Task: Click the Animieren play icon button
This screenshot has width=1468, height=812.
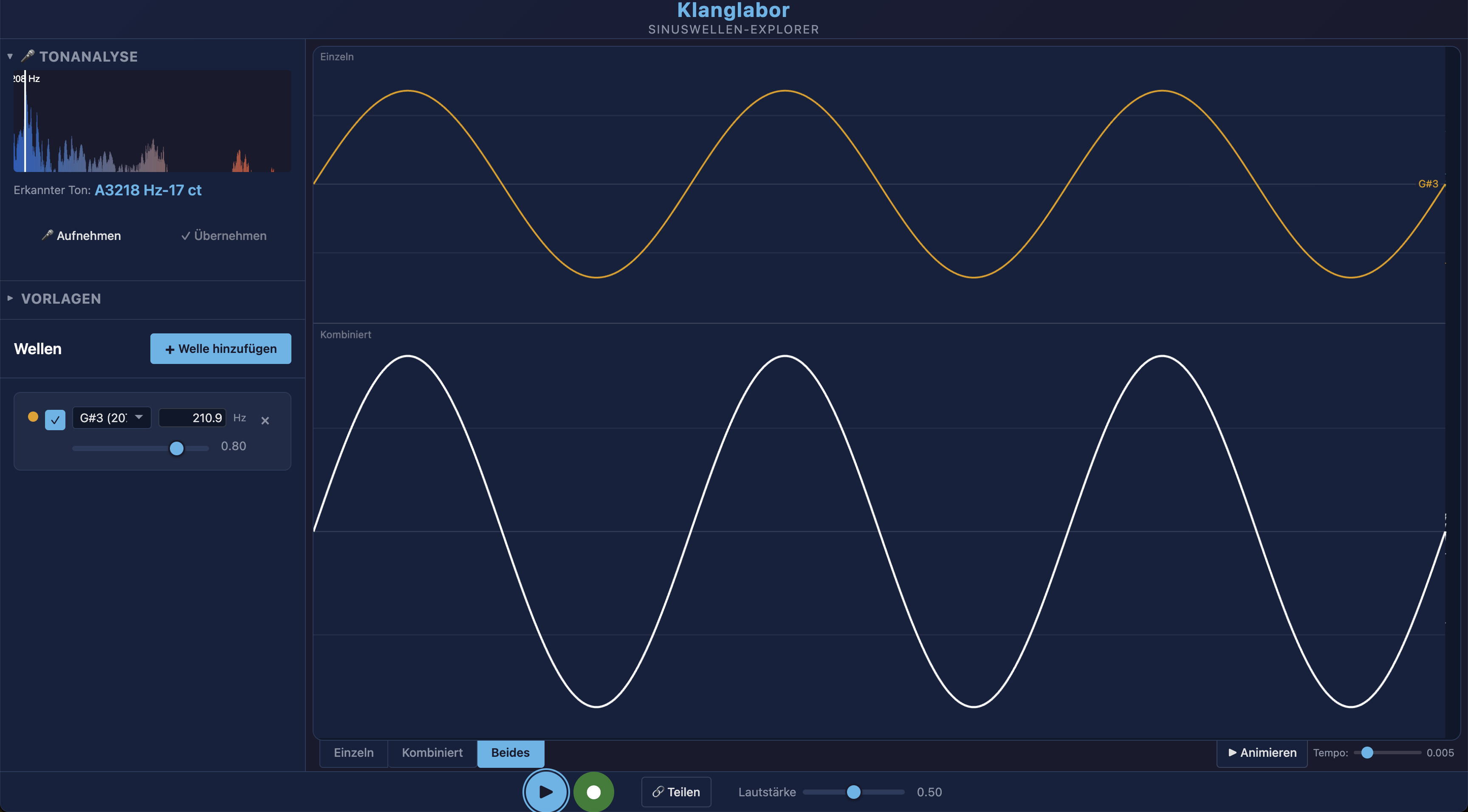Action: 1262,752
